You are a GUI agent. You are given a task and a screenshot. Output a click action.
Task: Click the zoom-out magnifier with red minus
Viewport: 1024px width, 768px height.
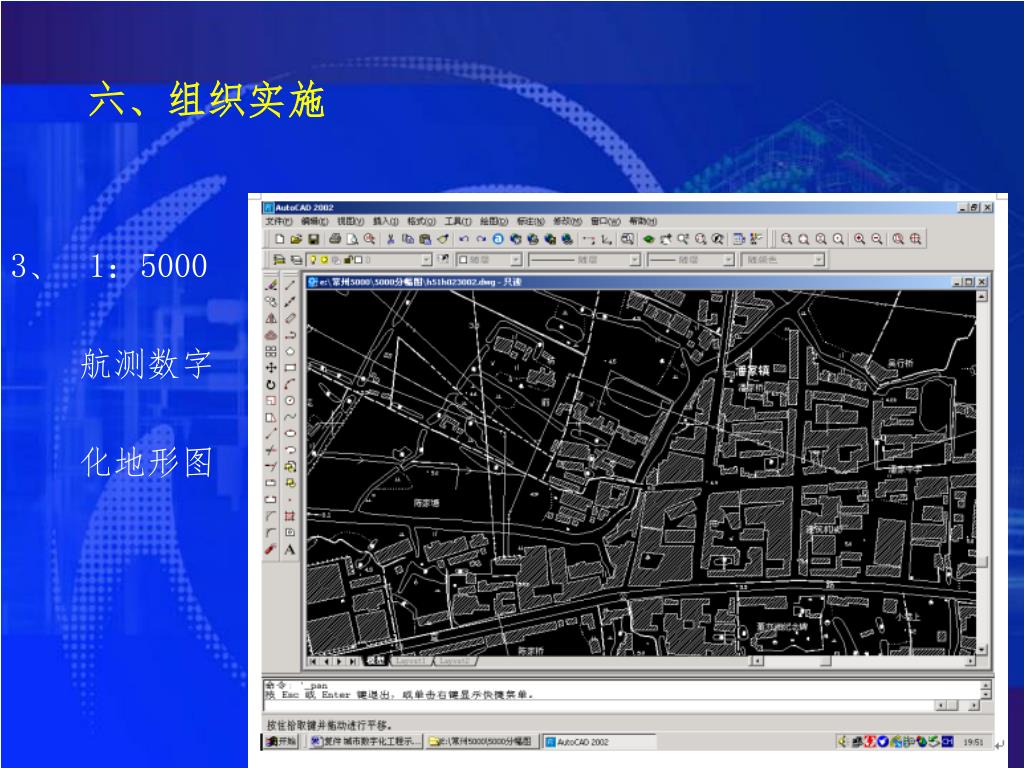pyautogui.click(x=877, y=240)
